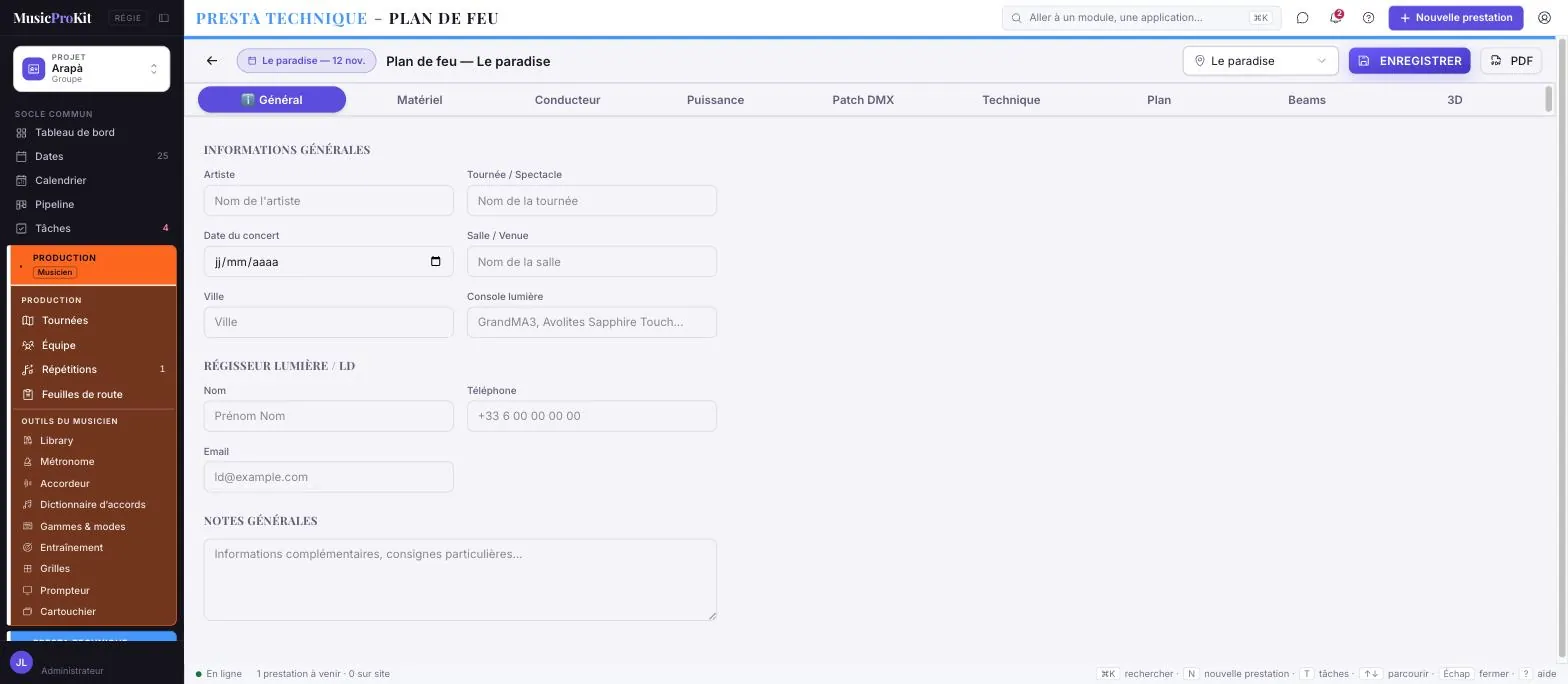Click the ENREGISTRER button

coord(1409,61)
